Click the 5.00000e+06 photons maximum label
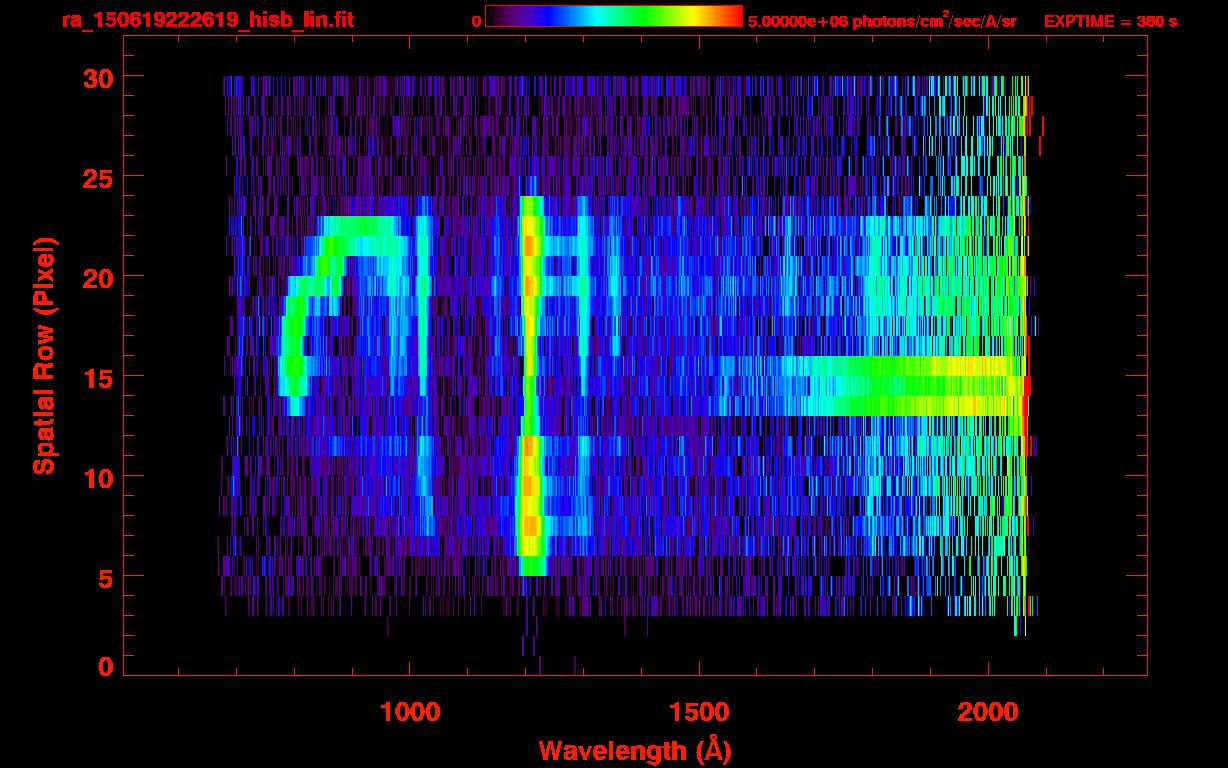1228x768 pixels. (882, 21)
